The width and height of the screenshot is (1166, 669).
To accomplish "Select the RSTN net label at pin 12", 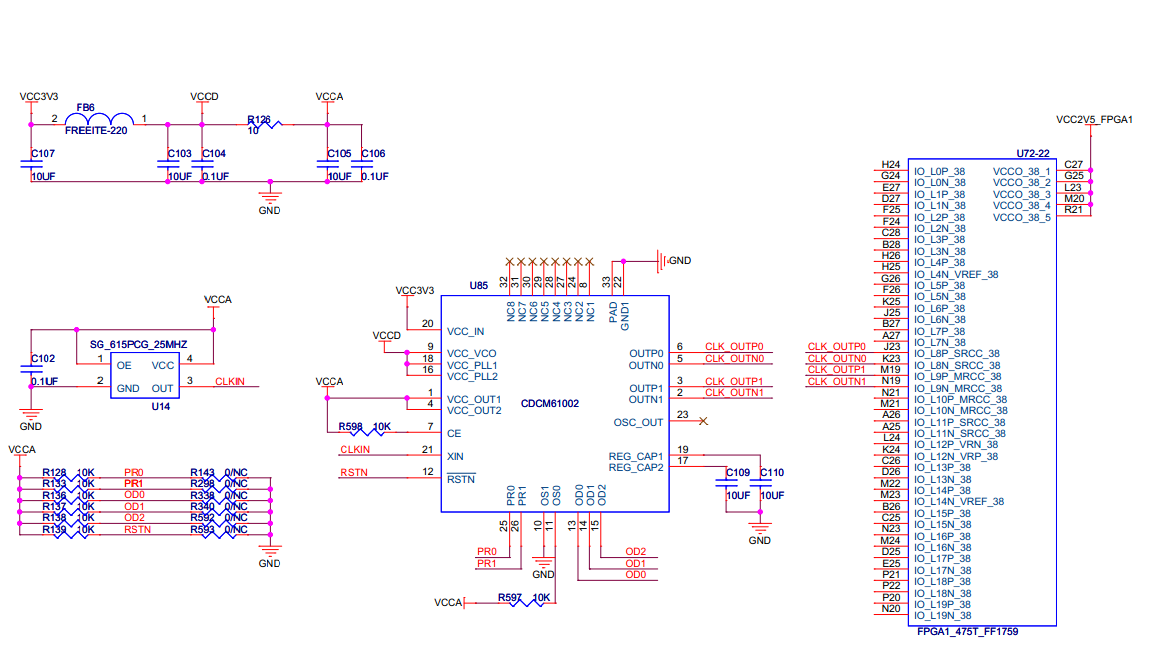I will tap(354, 472).
